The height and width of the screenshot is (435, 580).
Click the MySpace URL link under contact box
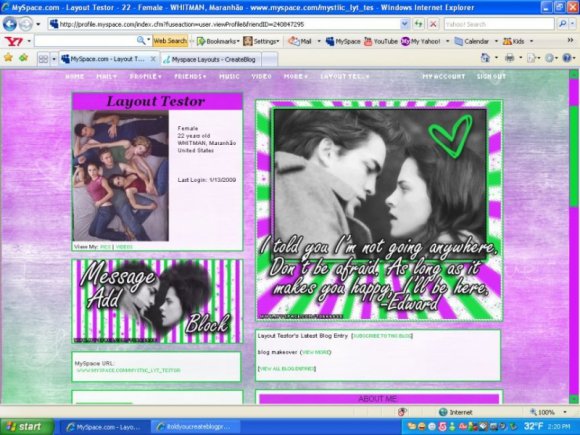coord(128,370)
